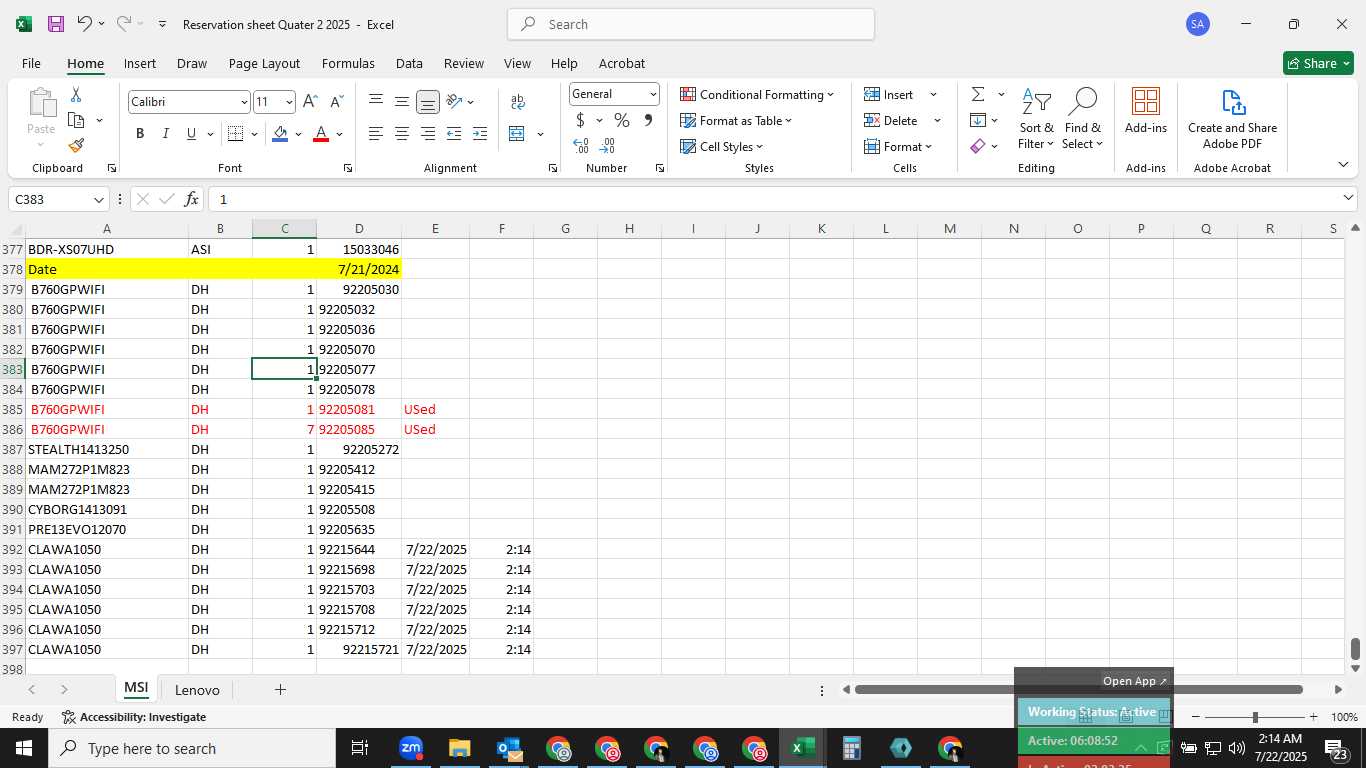Expand Conditional Formatting menu
Screen dimensions: 1366x768
[x=757, y=94]
